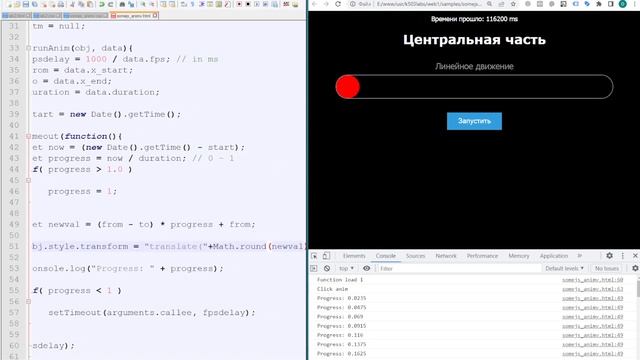Play back the recorded macro icon

[257, 4]
